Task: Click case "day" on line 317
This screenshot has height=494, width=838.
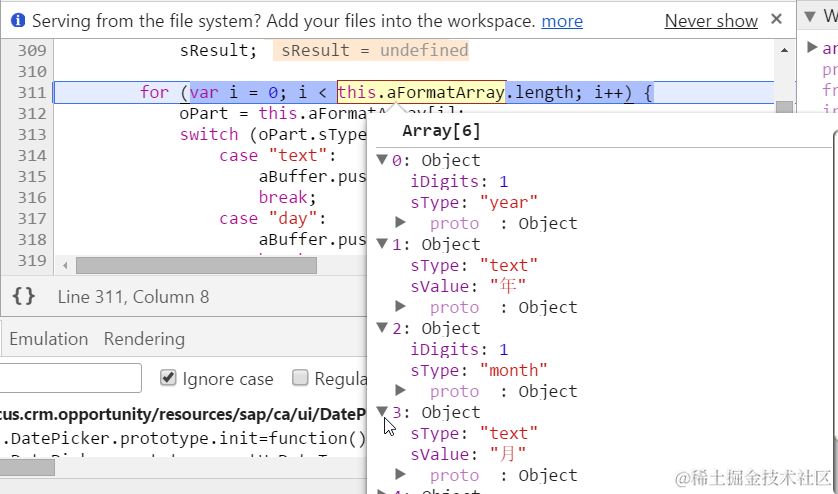Action: pos(273,219)
